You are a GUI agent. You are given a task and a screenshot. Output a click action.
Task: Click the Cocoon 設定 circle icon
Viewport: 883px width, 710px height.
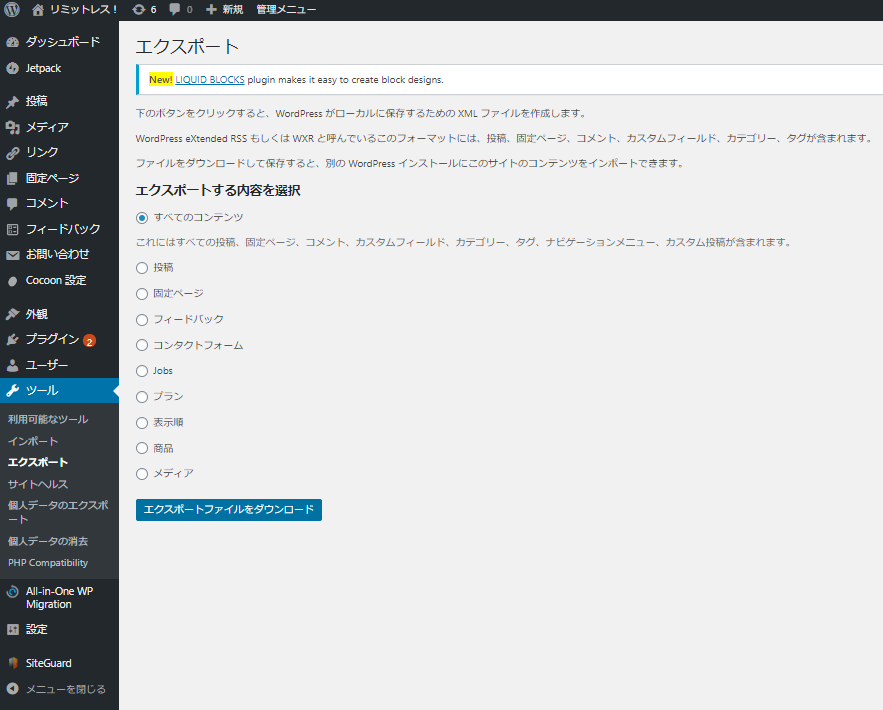[12, 281]
